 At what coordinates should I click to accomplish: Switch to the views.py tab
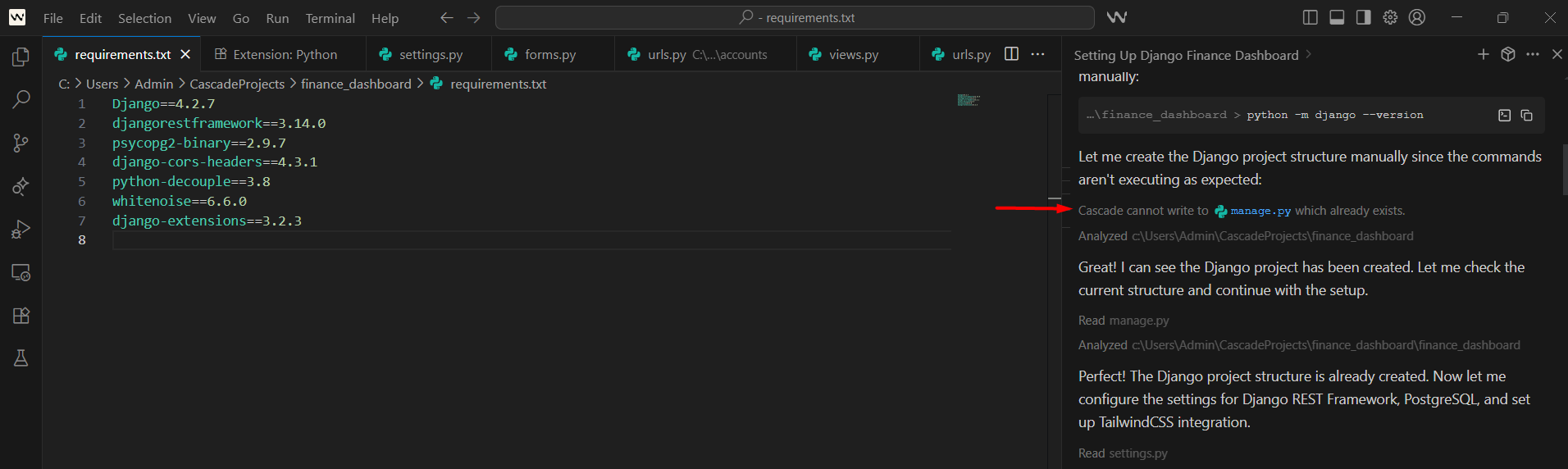click(858, 54)
